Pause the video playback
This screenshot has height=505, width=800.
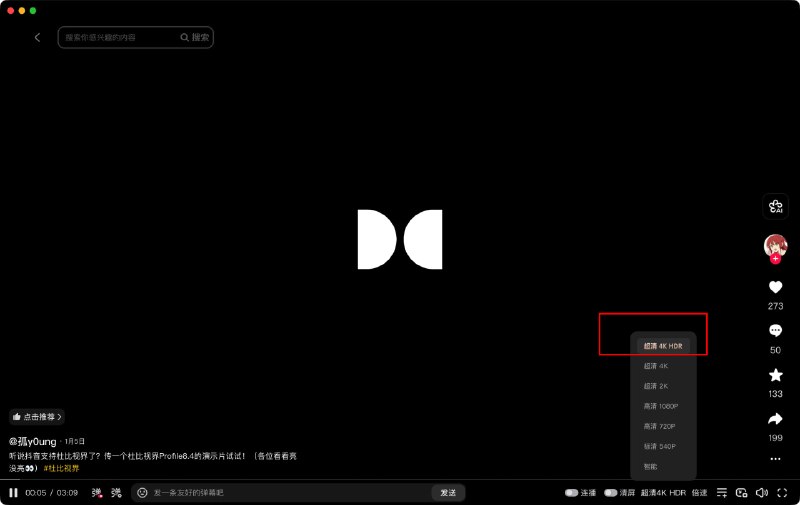click(13, 493)
